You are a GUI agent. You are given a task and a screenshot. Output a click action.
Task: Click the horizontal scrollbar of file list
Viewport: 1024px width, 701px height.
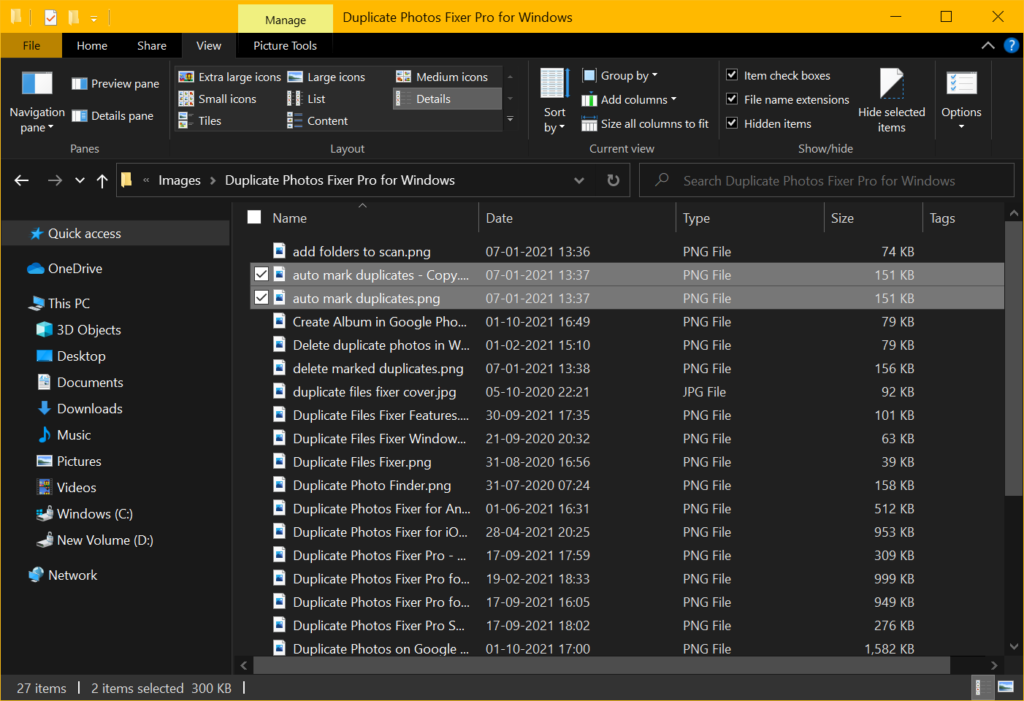click(x=601, y=665)
